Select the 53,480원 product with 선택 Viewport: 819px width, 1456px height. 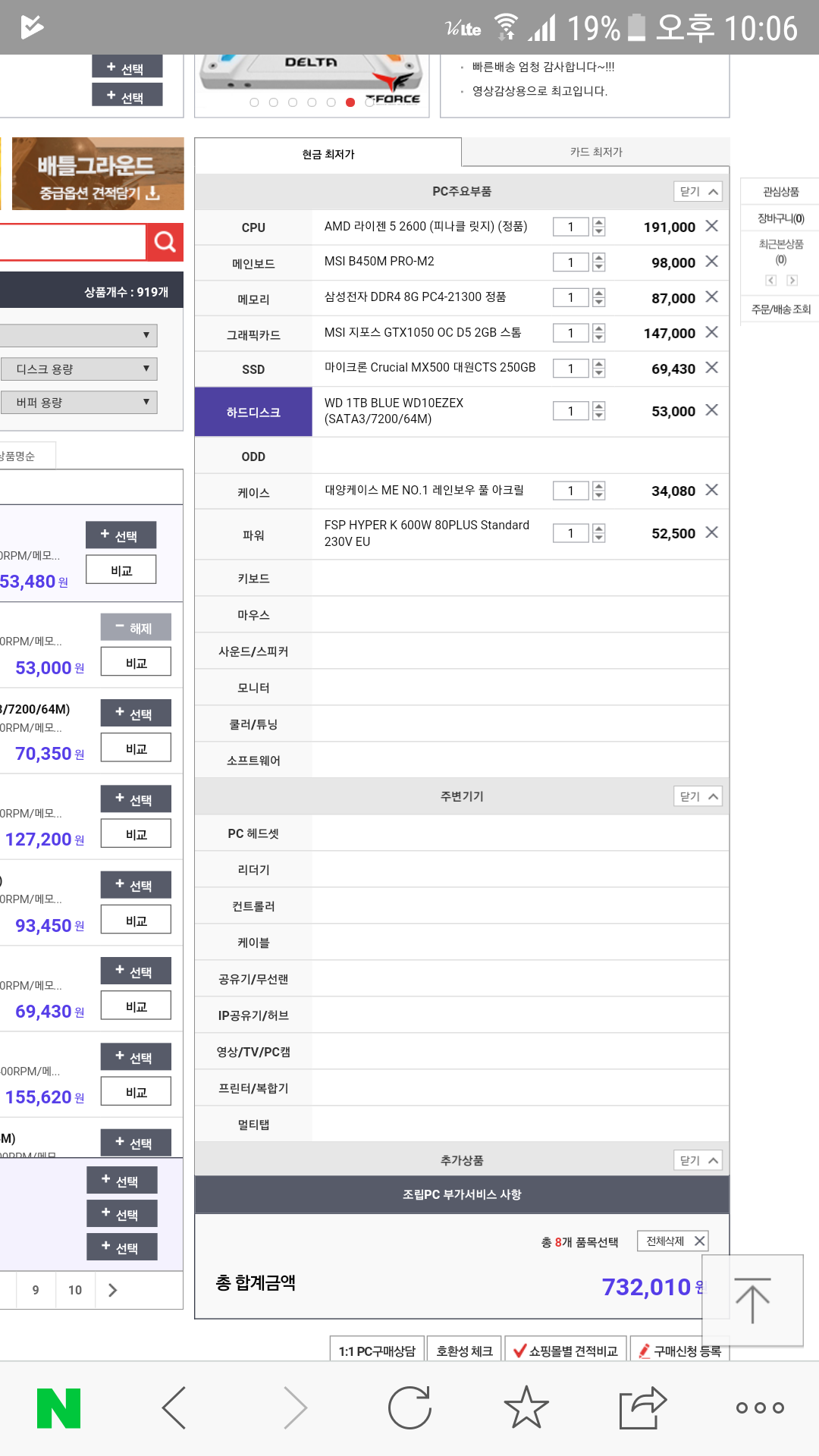click(x=121, y=535)
